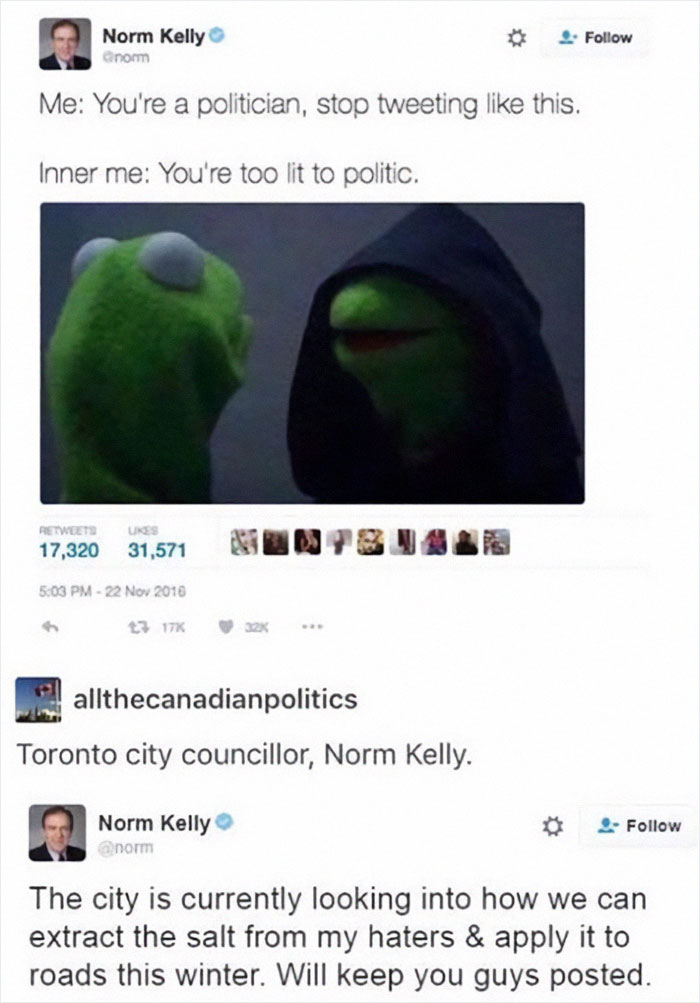This screenshot has height=1003, width=700.
Task: Click the allthecanadianpolitics Canadian flag avatar
Action: point(38,700)
